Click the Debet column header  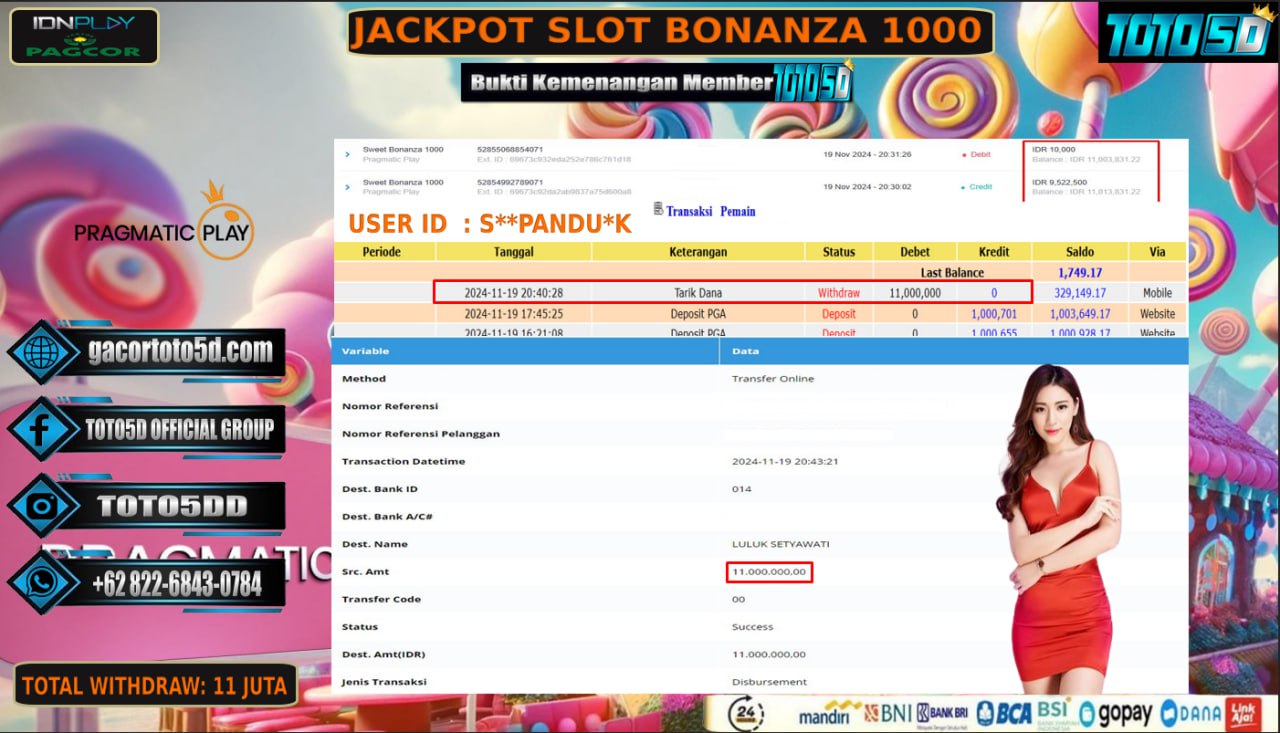pos(915,252)
